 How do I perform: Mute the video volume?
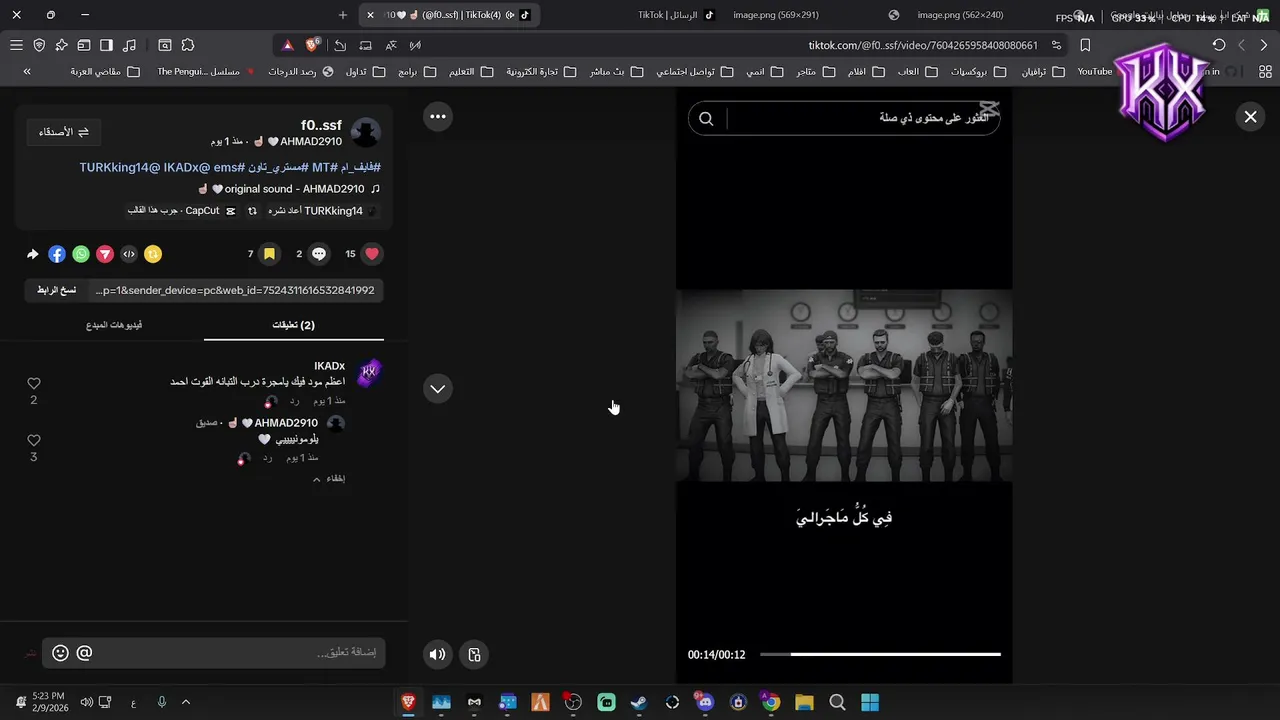click(x=437, y=655)
